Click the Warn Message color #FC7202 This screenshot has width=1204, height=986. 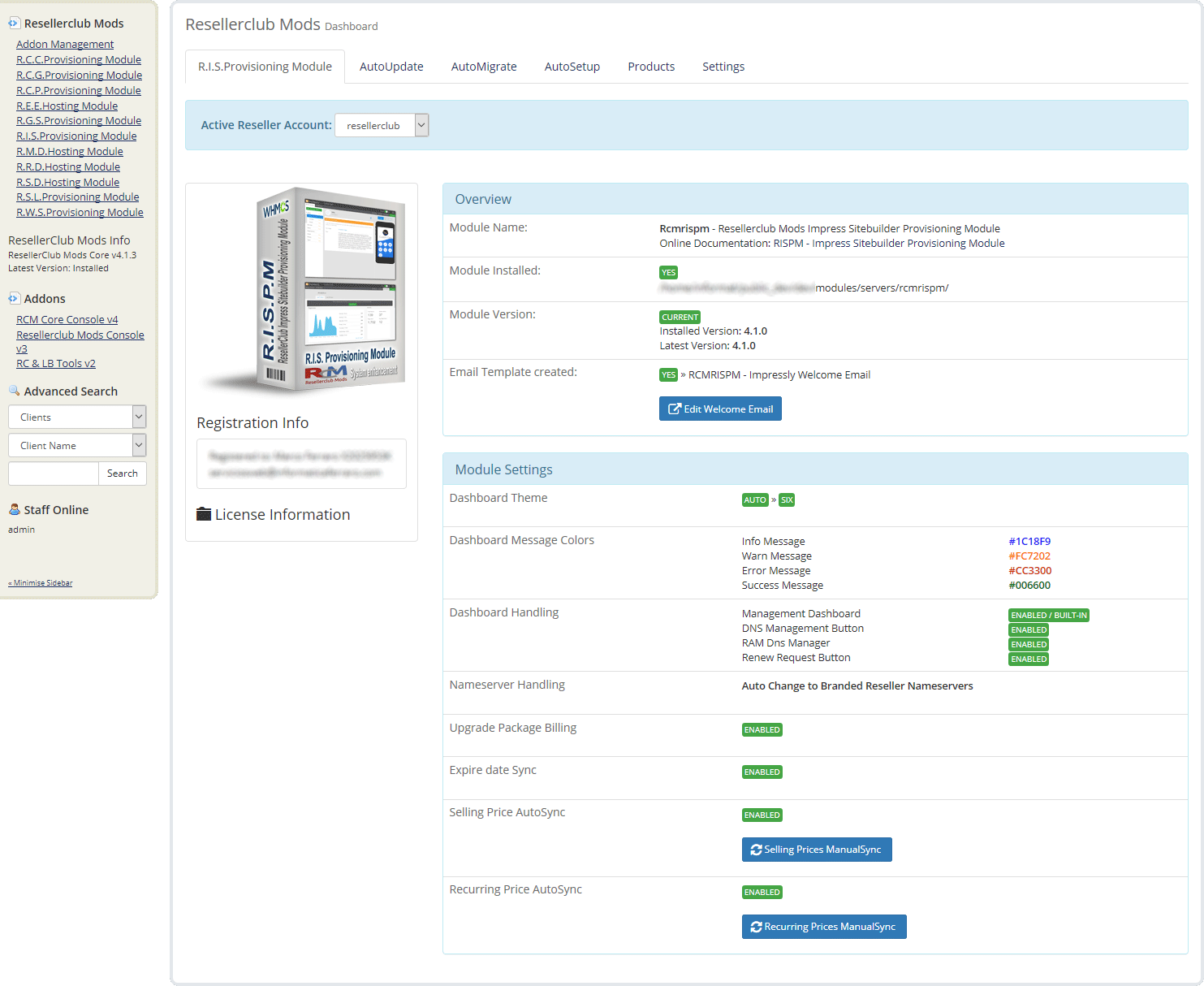[1029, 556]
